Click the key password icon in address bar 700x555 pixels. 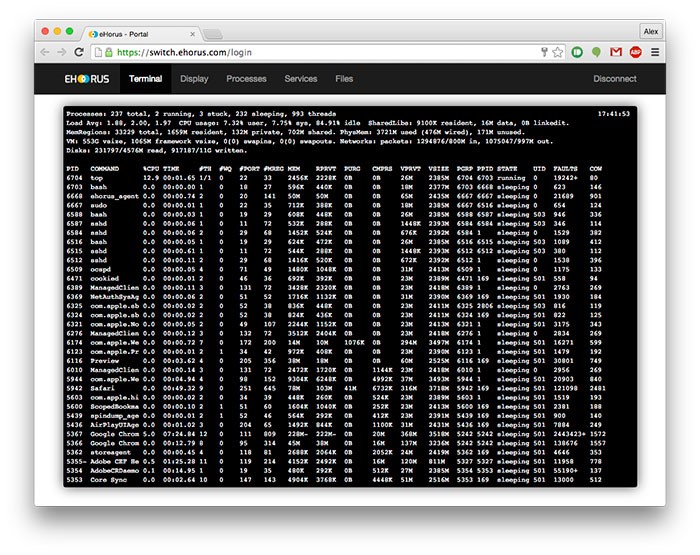pyautogui.click(x=544, y=52)
